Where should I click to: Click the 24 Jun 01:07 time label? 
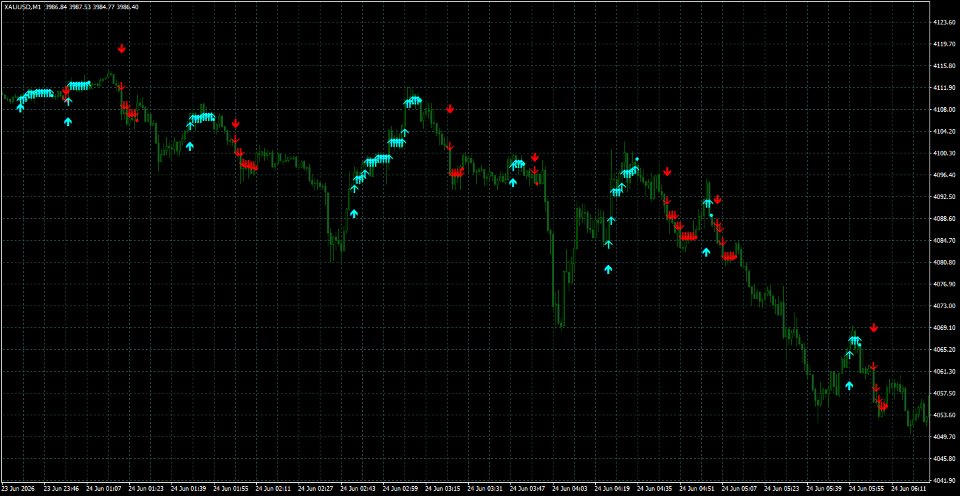click(104, 489)
